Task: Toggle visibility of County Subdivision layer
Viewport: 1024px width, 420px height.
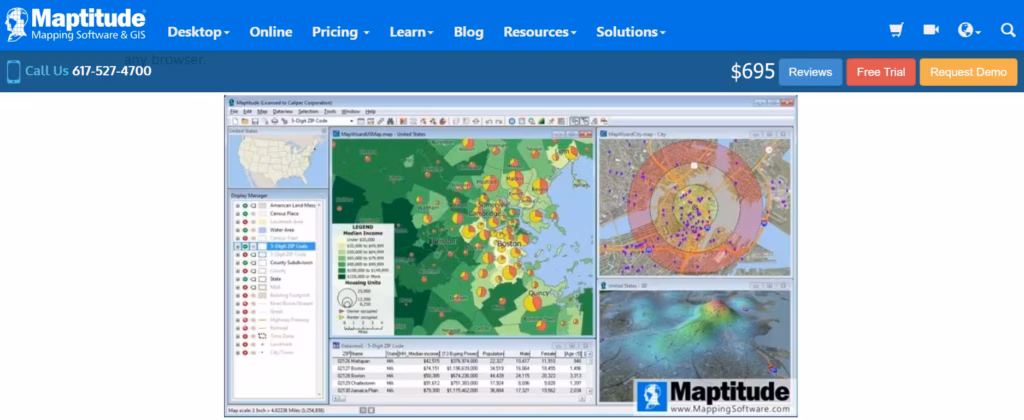Action: pos(245,263)
